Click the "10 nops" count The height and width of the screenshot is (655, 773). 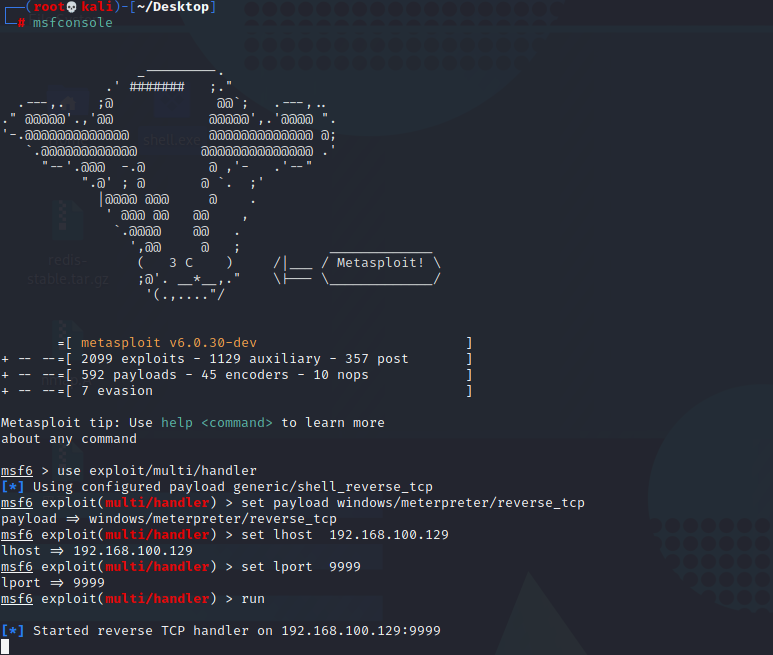pos(341,375)
